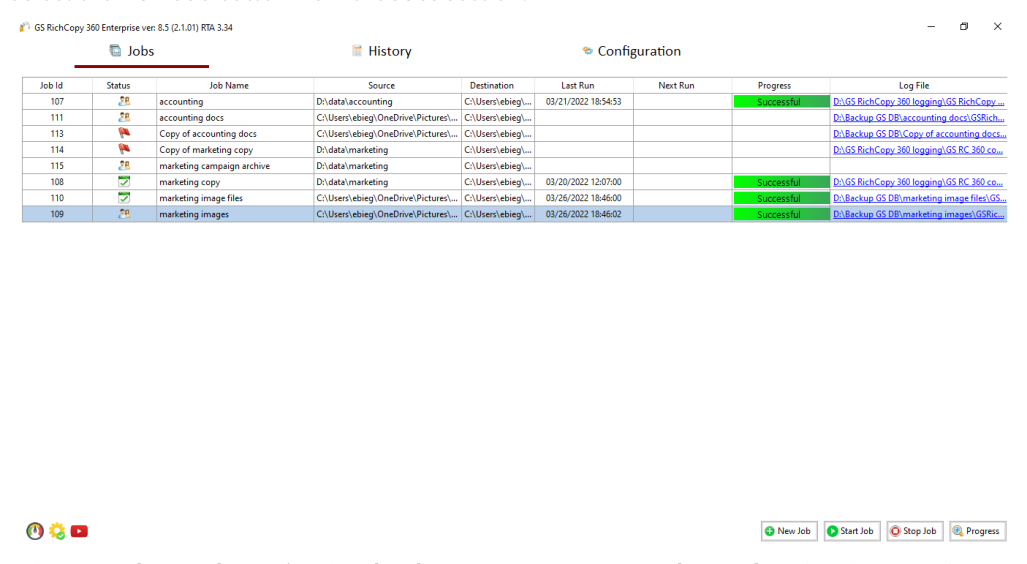1027x564 pixels.
Task: Click the Last Run column header
Action: pos(584,85)
